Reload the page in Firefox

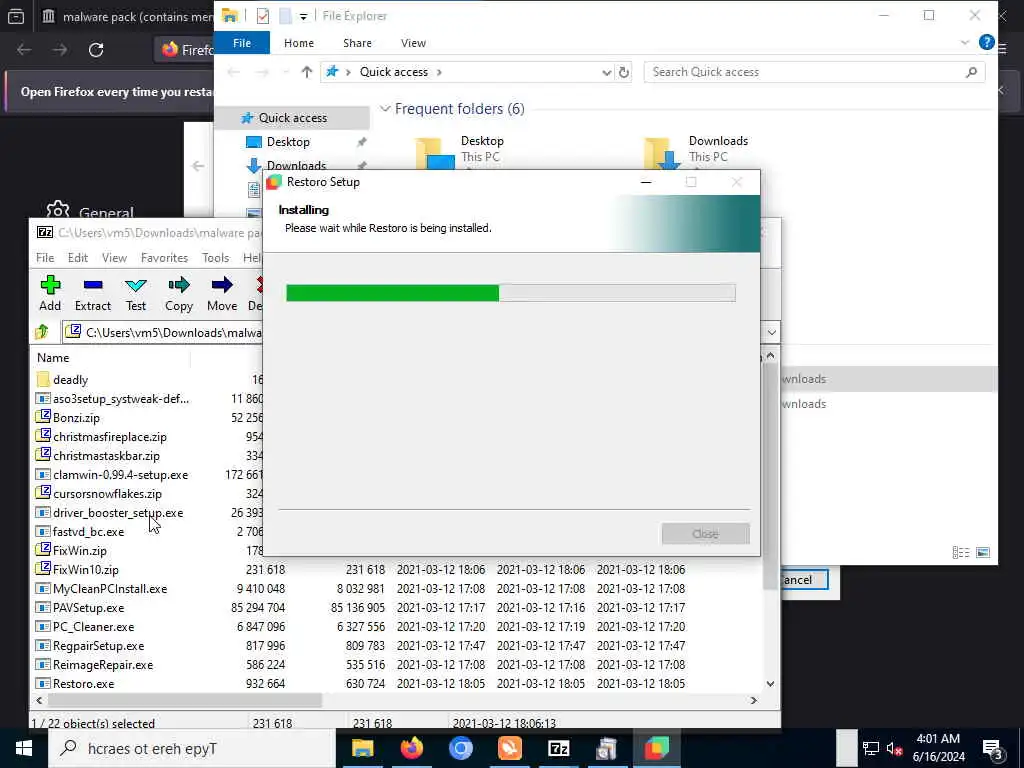pos(96,50)
